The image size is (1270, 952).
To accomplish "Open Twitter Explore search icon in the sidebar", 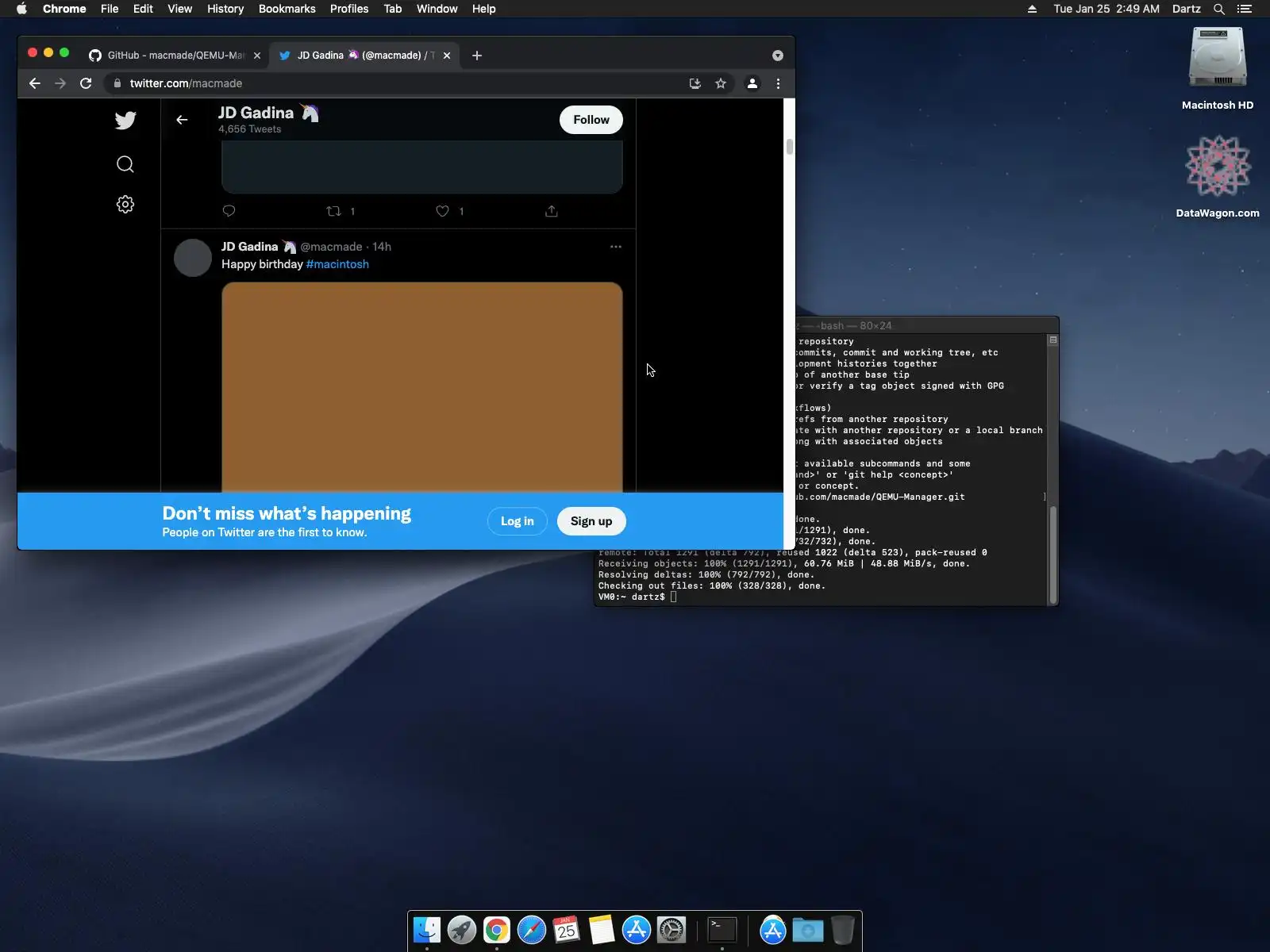I will (125, 164).
